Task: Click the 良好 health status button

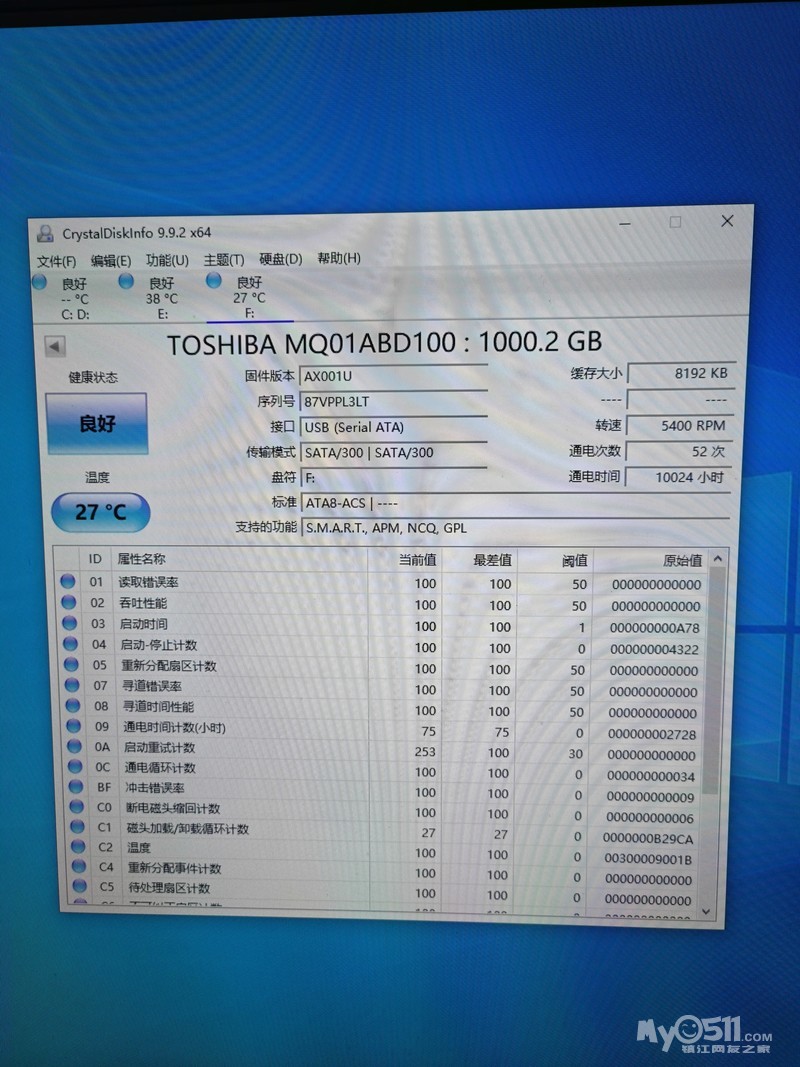Action: click(97, 424)
